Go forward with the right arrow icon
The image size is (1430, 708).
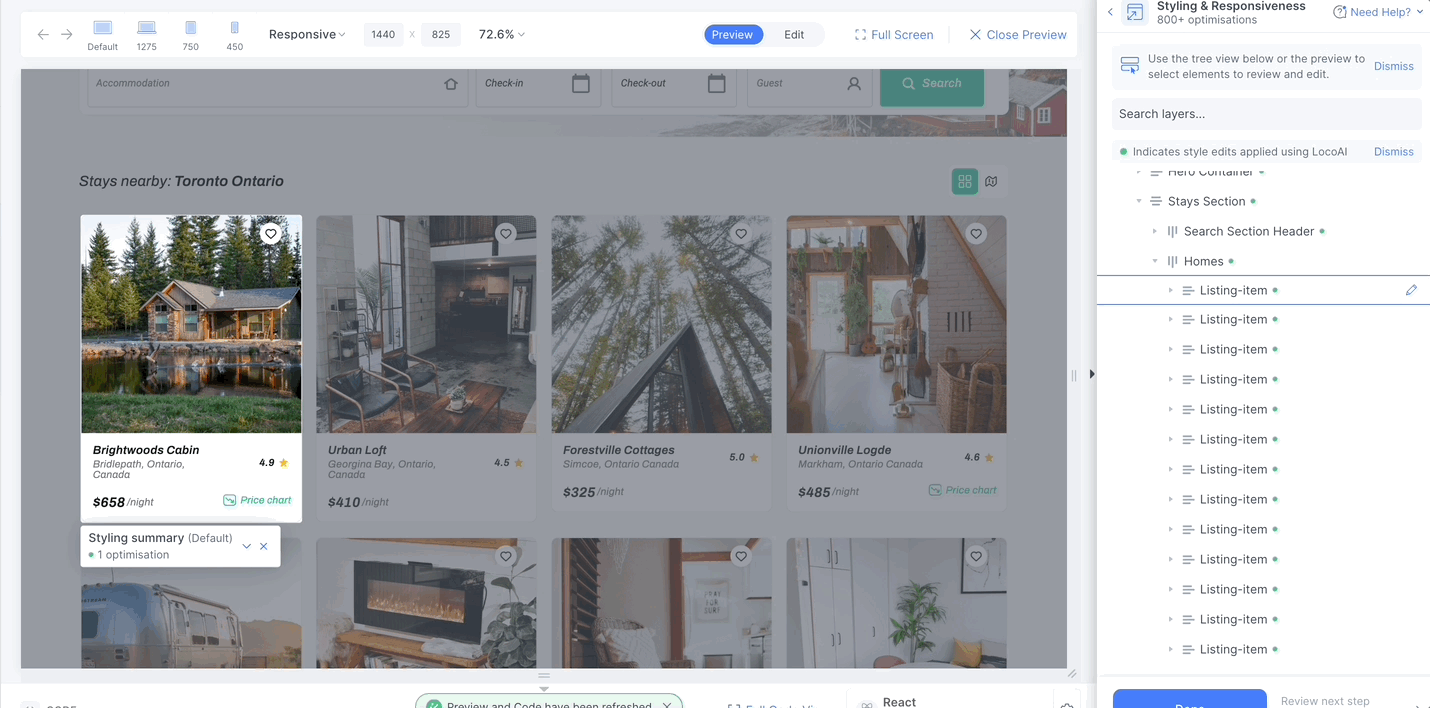(x=66, y=35)
